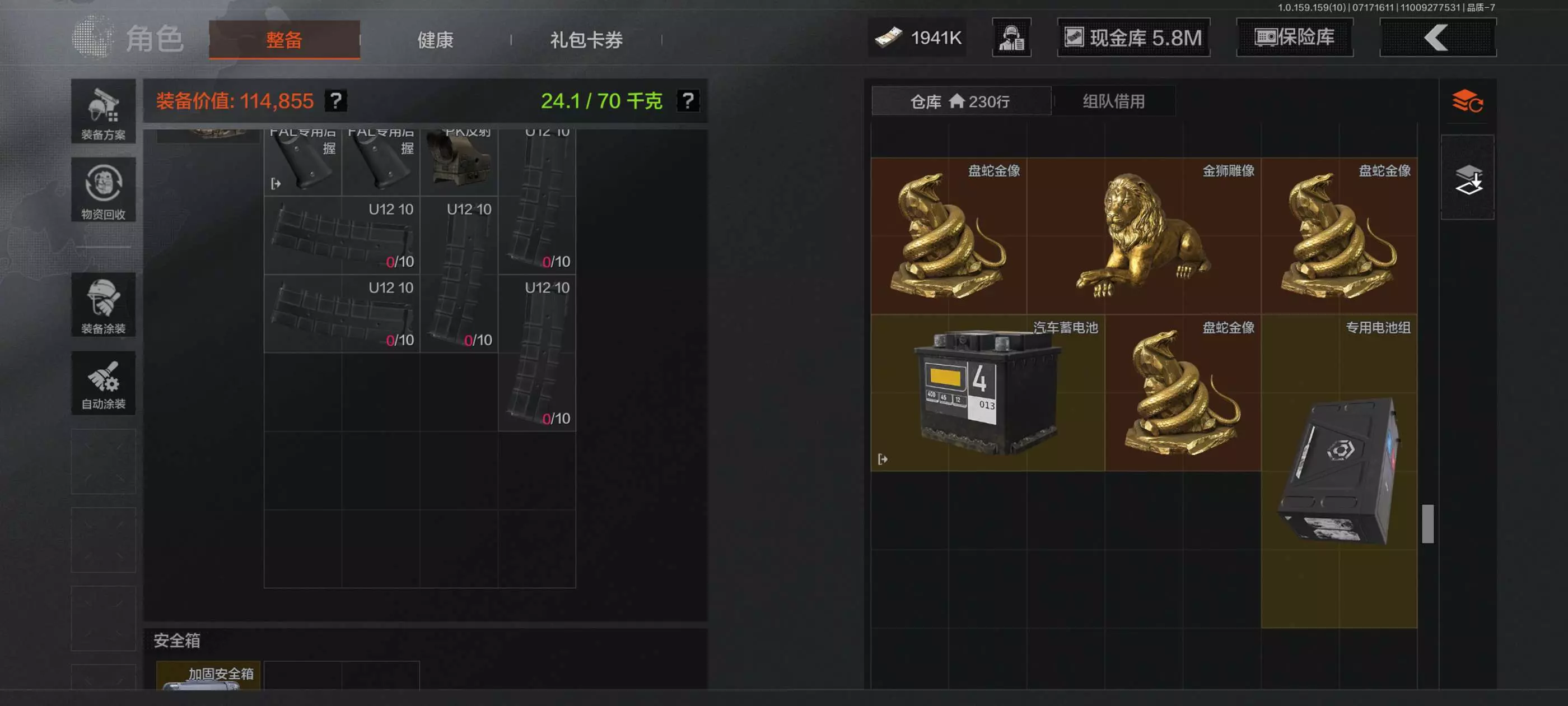Click the stack download arrow icon
1568x706 pixels.
[1468, 179]
